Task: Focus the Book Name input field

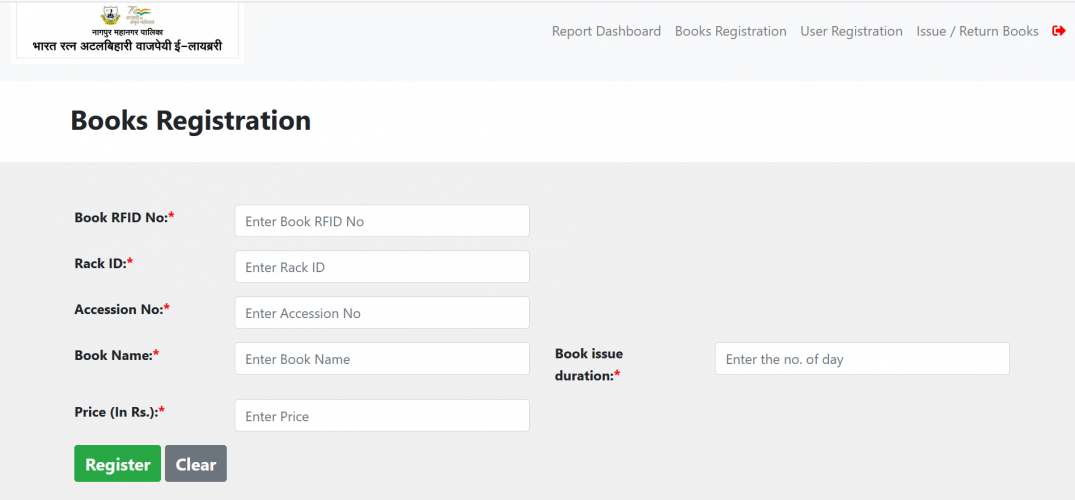Action: 382,359
